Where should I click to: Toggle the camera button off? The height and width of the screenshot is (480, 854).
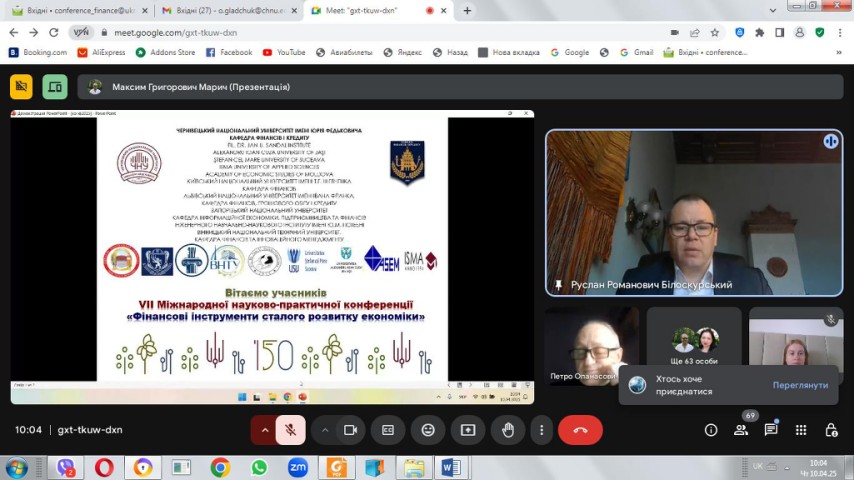[350, 430]
